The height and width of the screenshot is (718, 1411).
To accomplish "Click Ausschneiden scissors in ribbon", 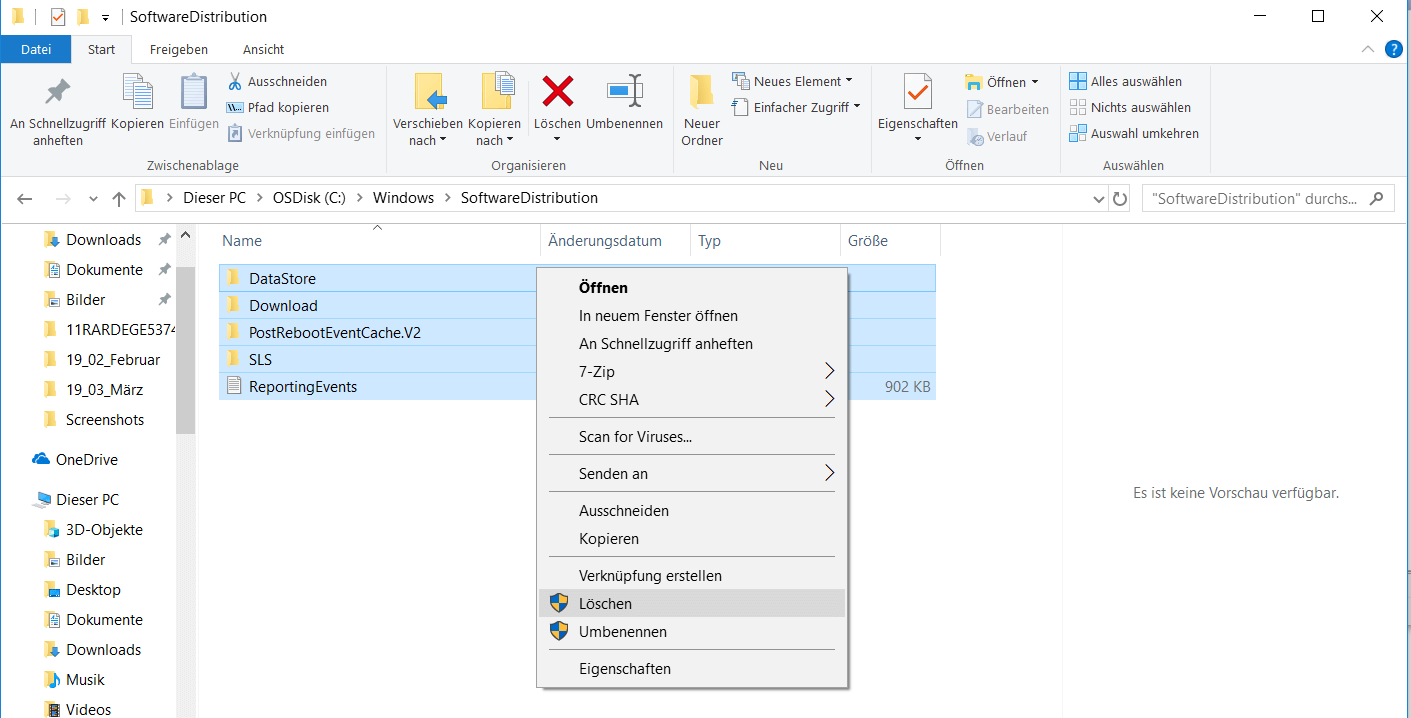I will pos(277,81).
